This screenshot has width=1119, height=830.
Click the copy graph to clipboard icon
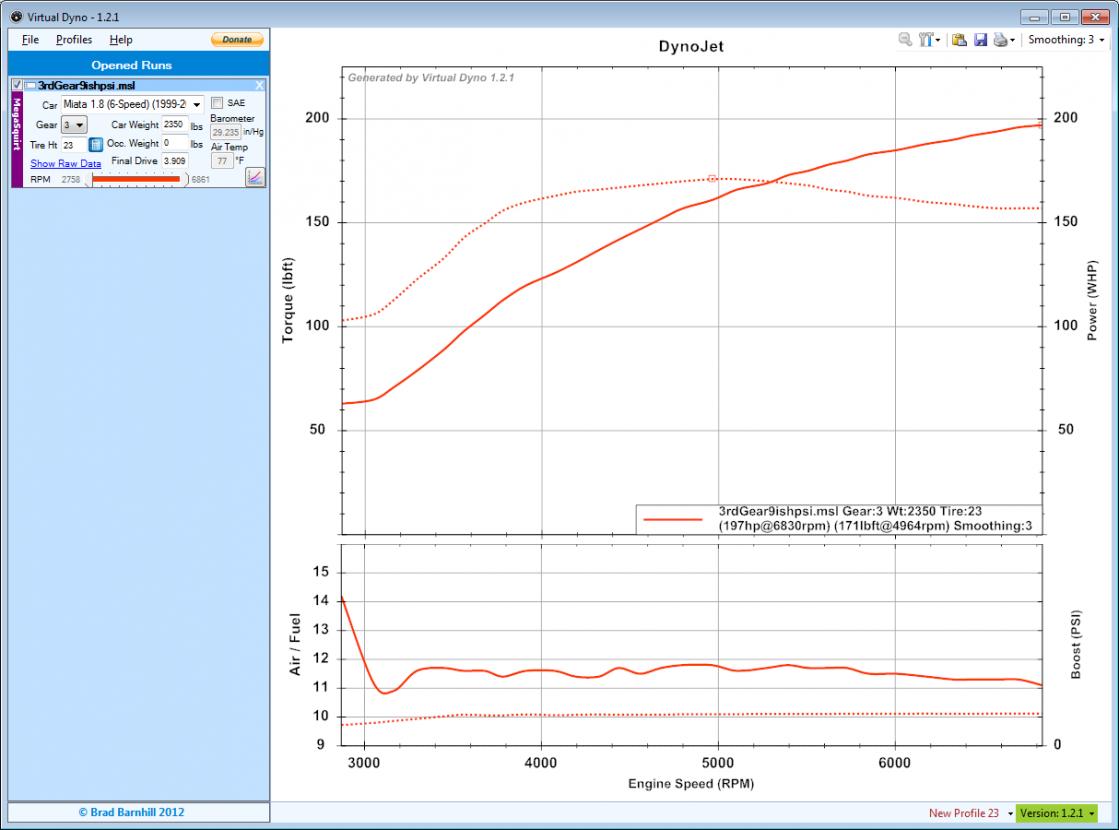click(959, 40)
